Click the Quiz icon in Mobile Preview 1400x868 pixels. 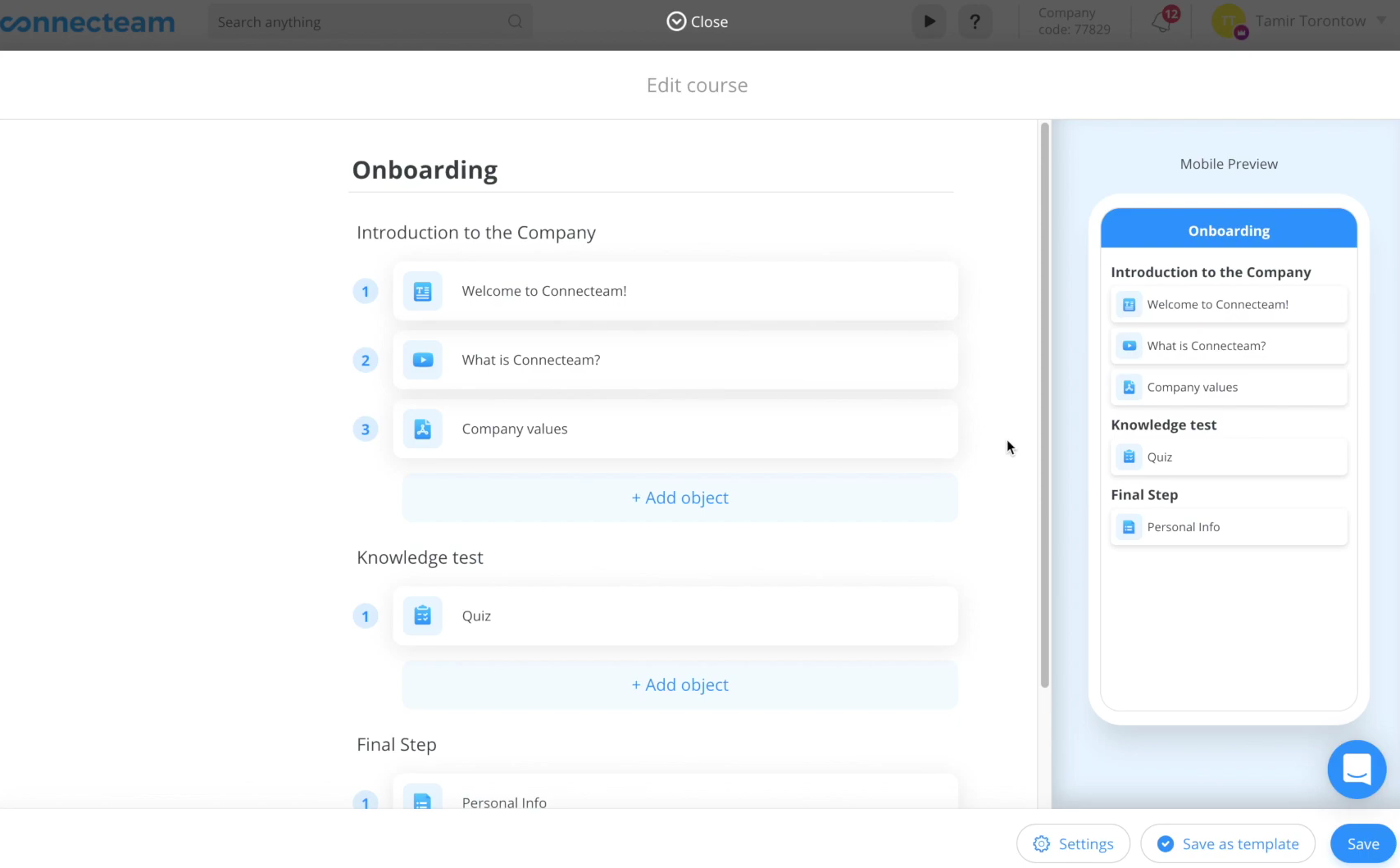1129,457
